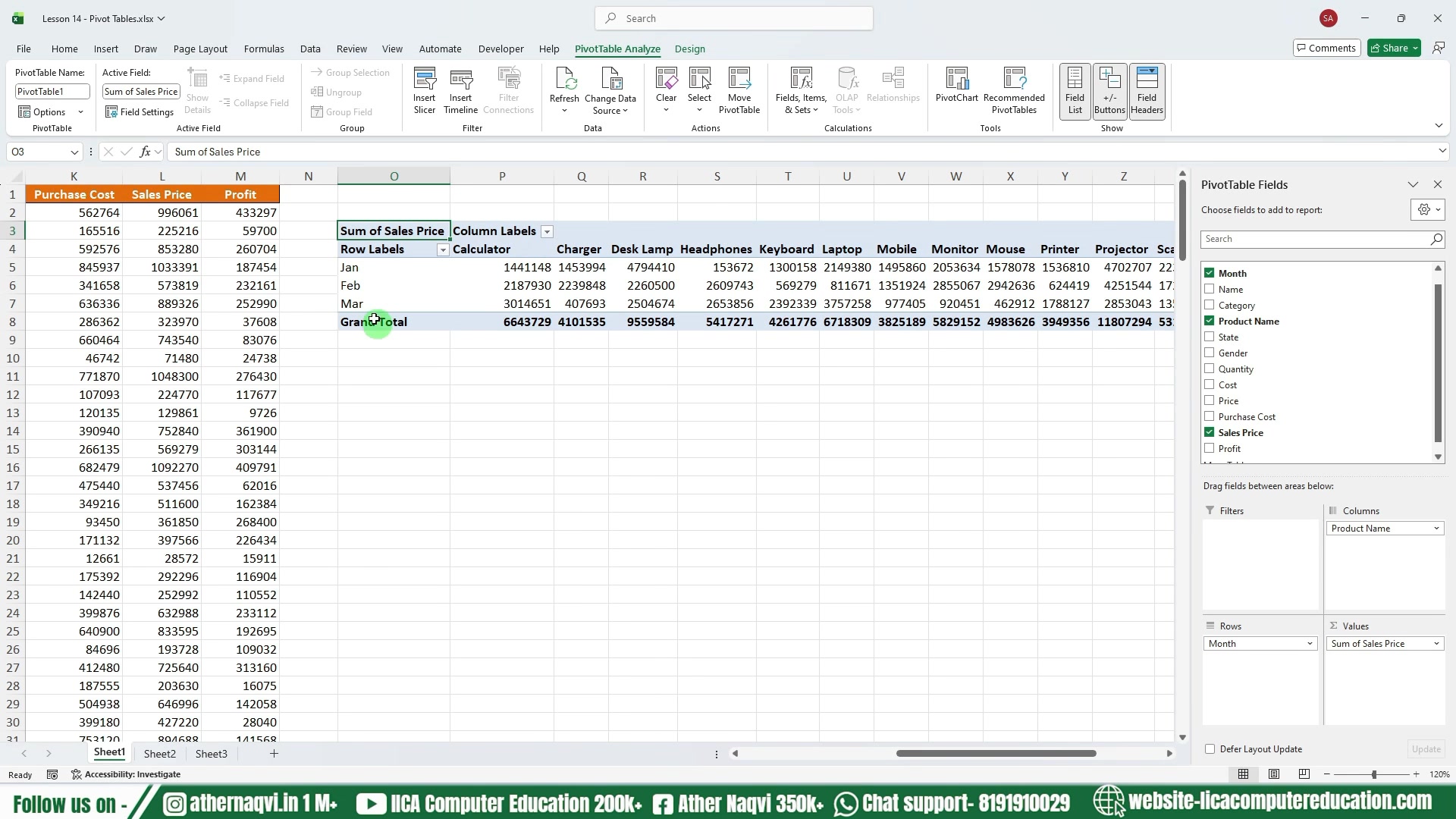
Task: Uncheck the Month field checkbox
Action: (1210, 273)
